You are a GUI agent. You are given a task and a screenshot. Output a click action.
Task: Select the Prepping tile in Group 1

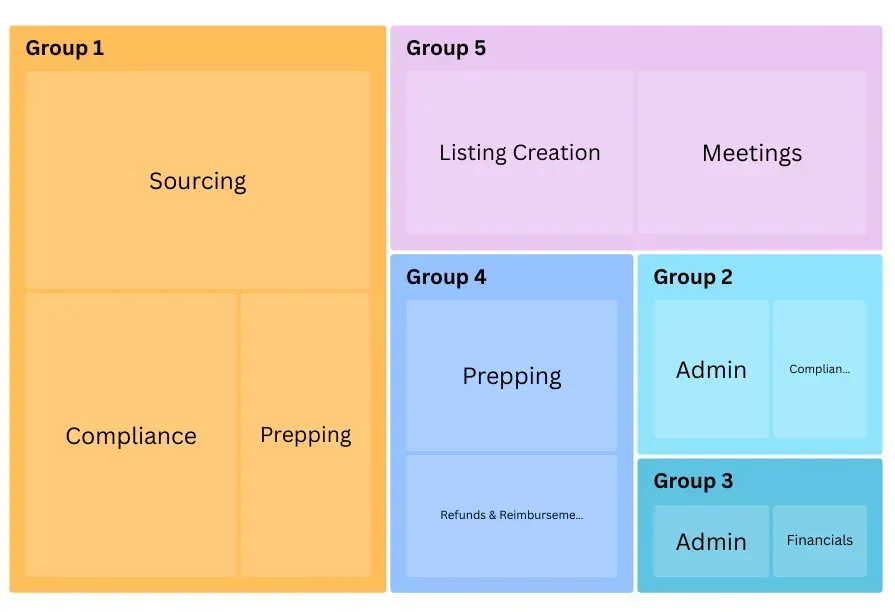305,435
